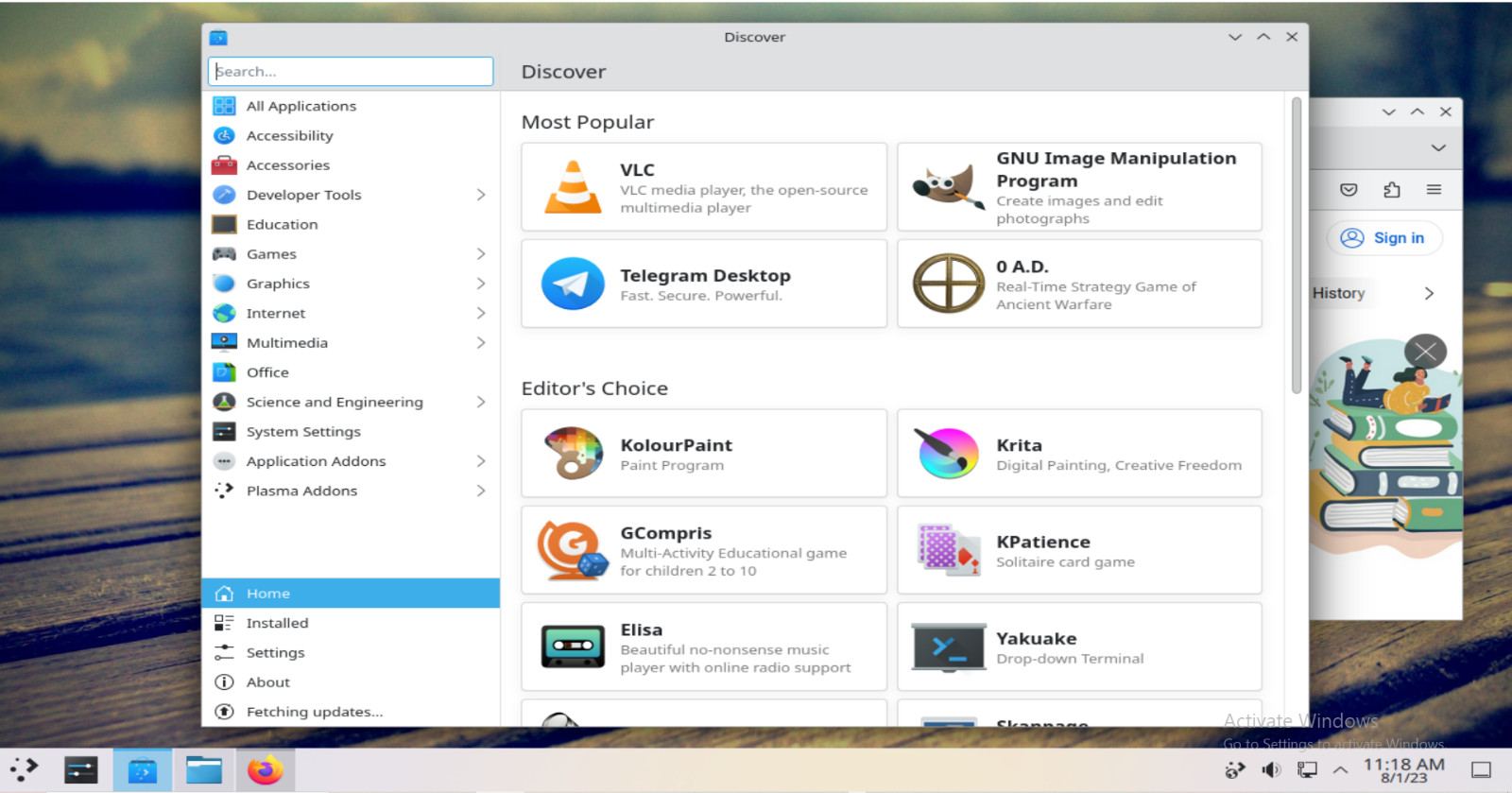This screenshot has width=1512, height=793.
Task: Click the GCompris app icon
Action: point(573,550)
